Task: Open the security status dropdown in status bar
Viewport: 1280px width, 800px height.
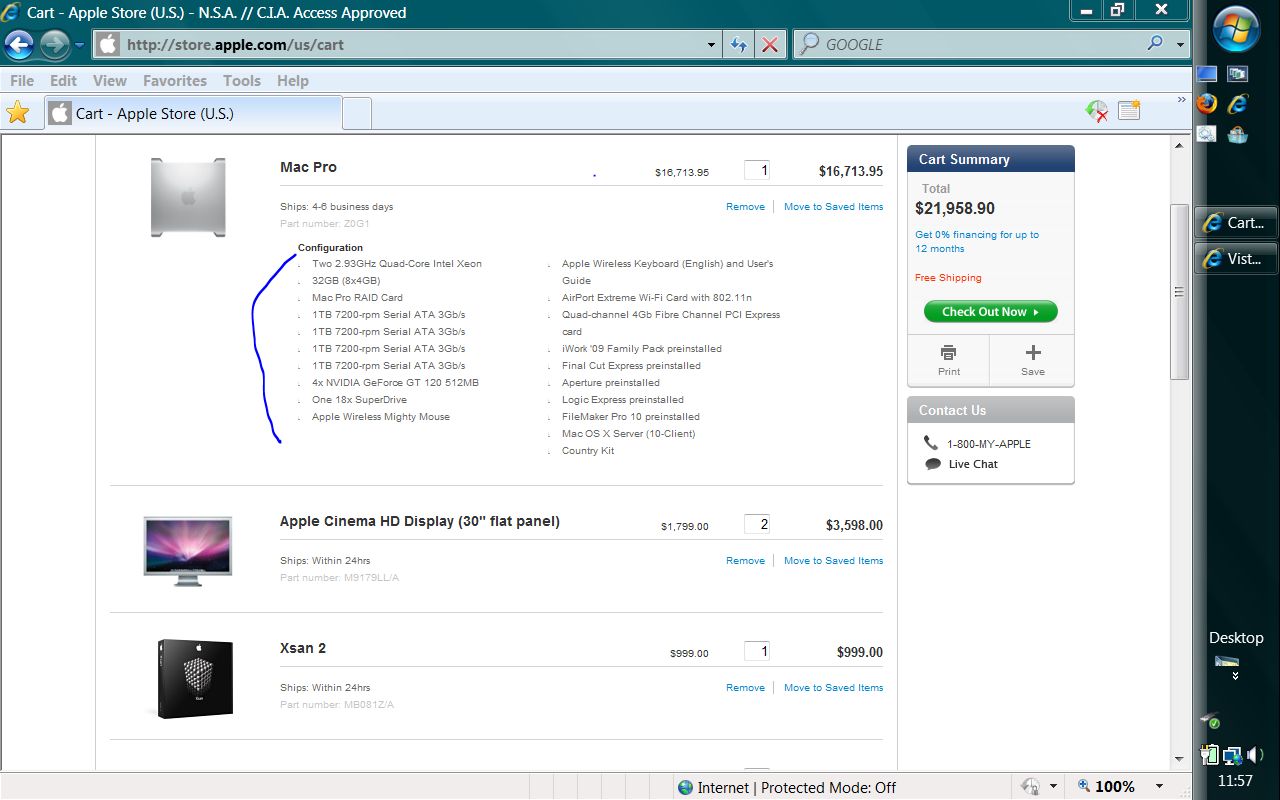Action: (1054, 787)
